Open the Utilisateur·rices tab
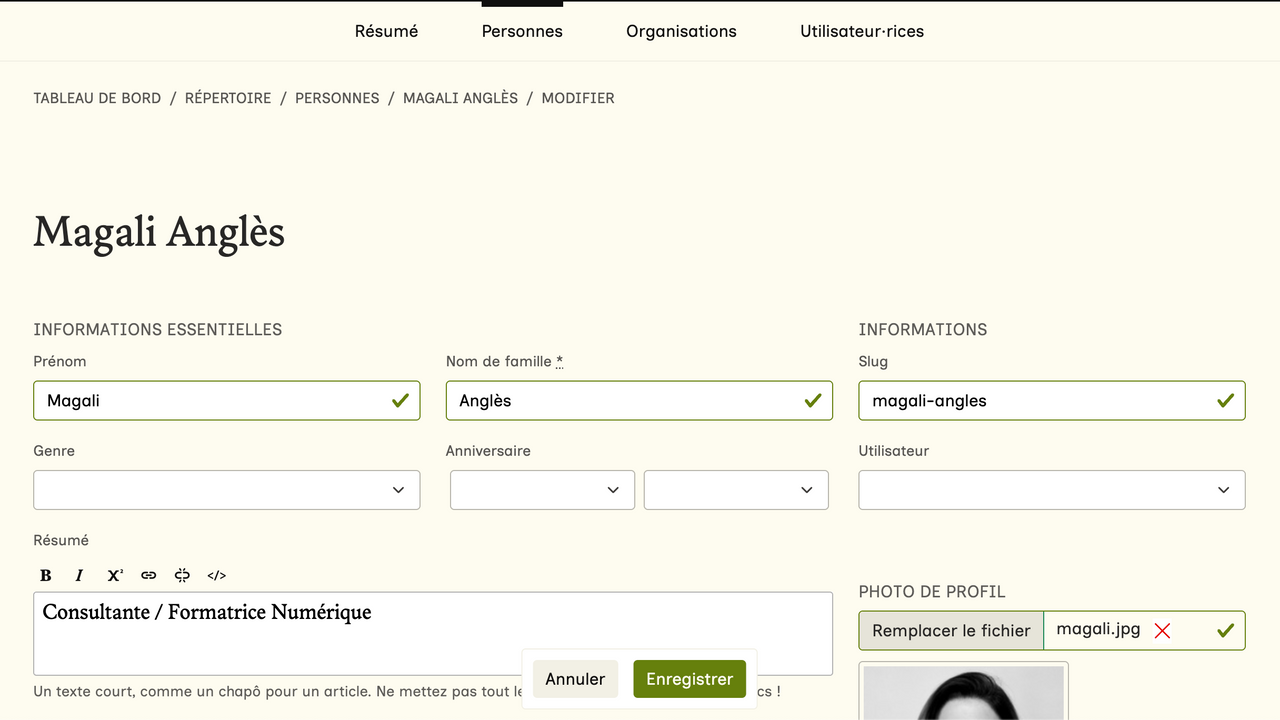 tap(861, 31)
